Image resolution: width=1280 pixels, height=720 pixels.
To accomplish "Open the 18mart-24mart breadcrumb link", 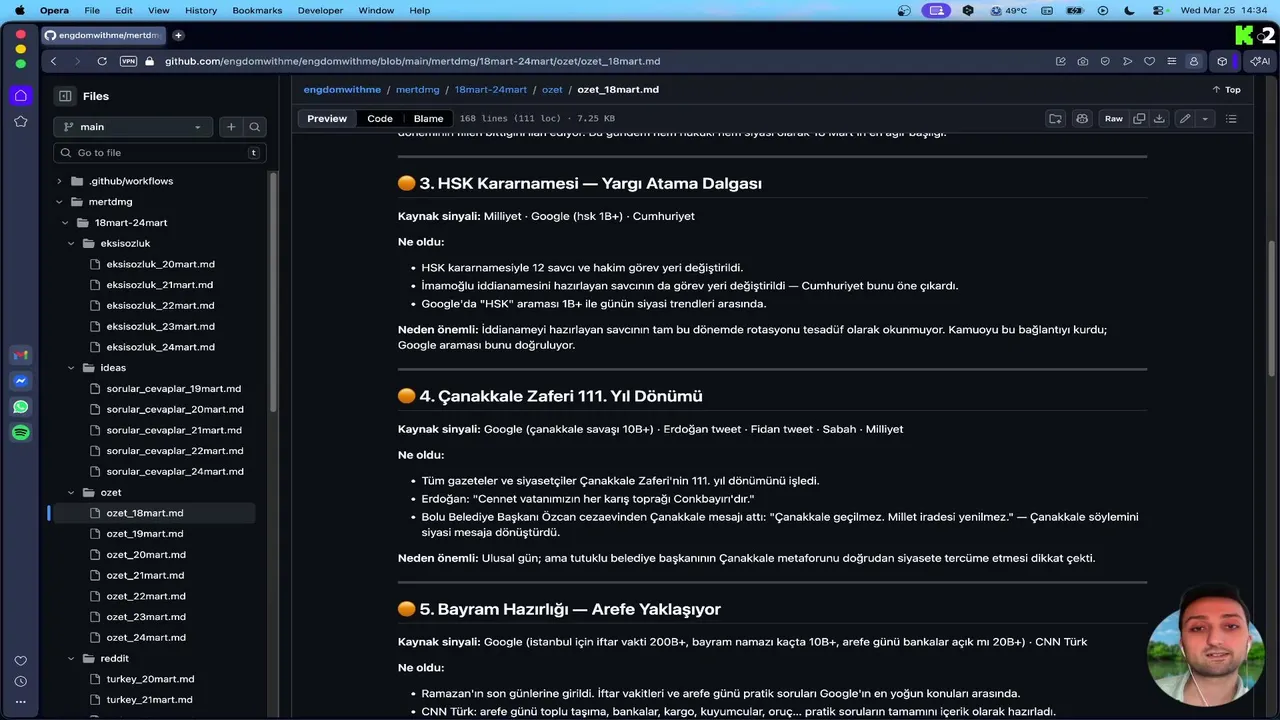I will [490, 89].
